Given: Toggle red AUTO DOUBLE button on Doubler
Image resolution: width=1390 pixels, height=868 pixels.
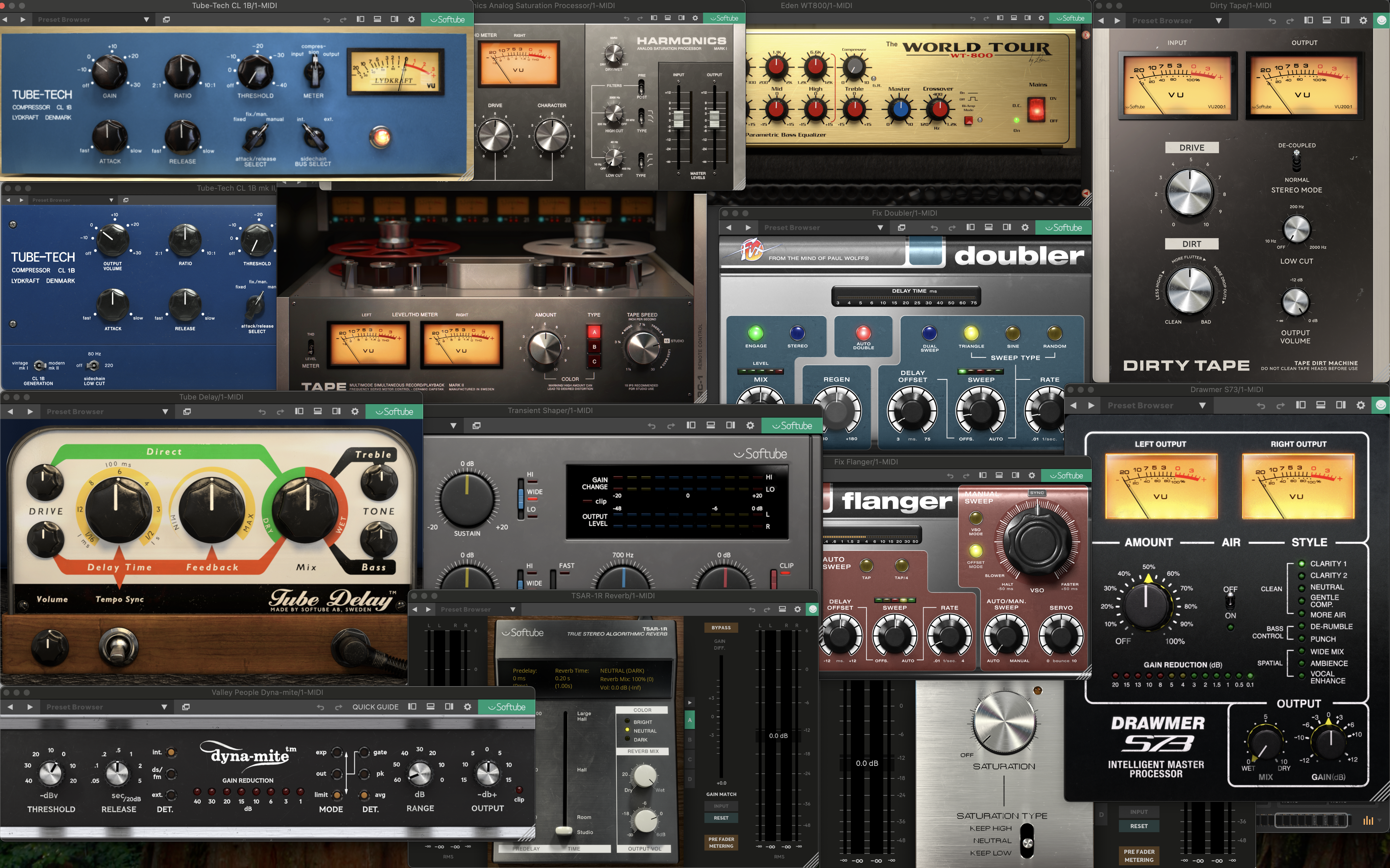Looking at the screenshot, I should click(x=864, y=332).
